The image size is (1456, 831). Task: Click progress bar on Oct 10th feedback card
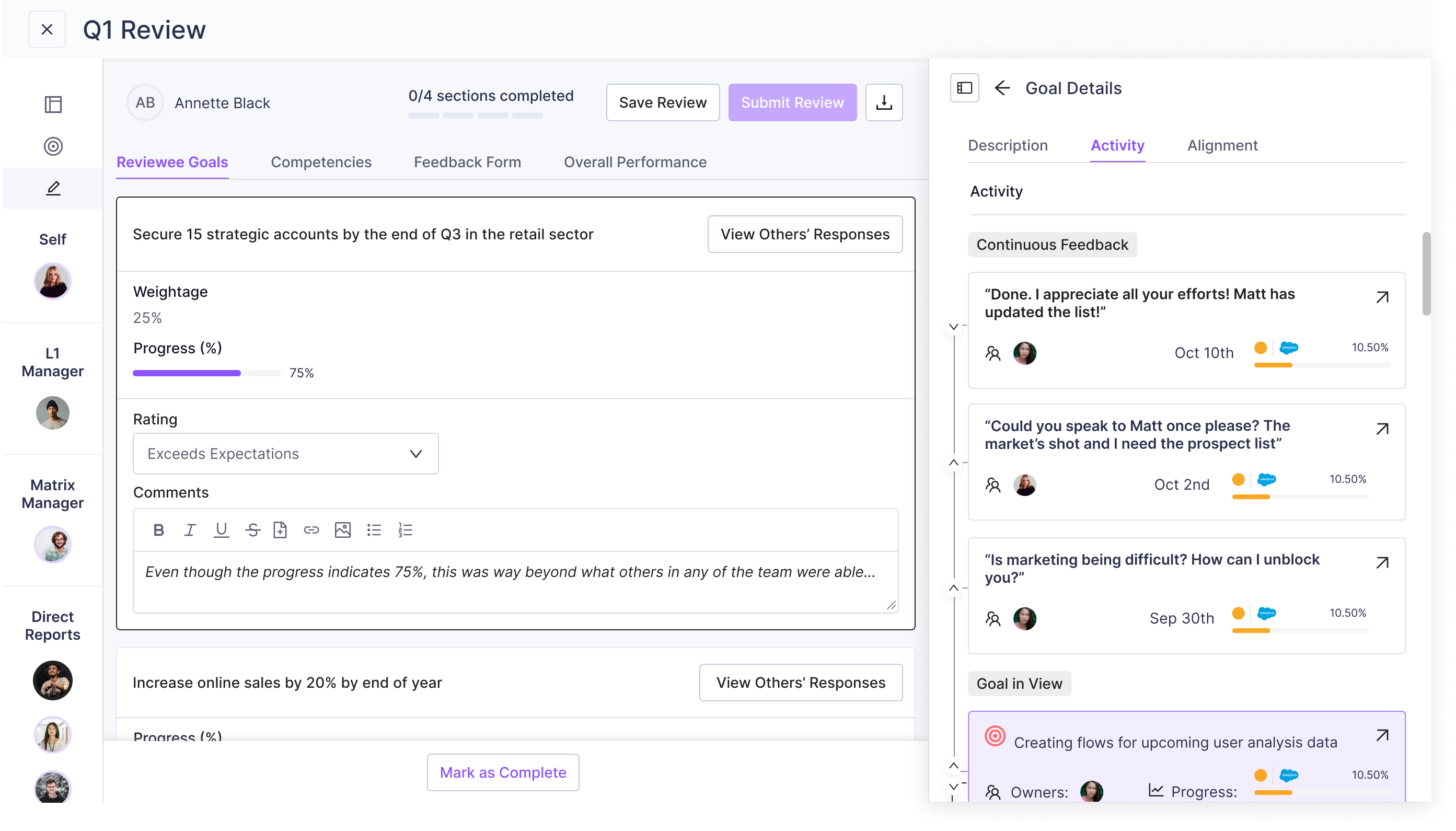pyautogui.click(x=1323, y=365)
